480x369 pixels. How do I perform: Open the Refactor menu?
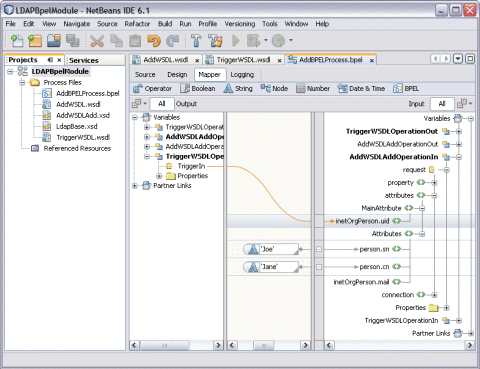pos(137,24)
